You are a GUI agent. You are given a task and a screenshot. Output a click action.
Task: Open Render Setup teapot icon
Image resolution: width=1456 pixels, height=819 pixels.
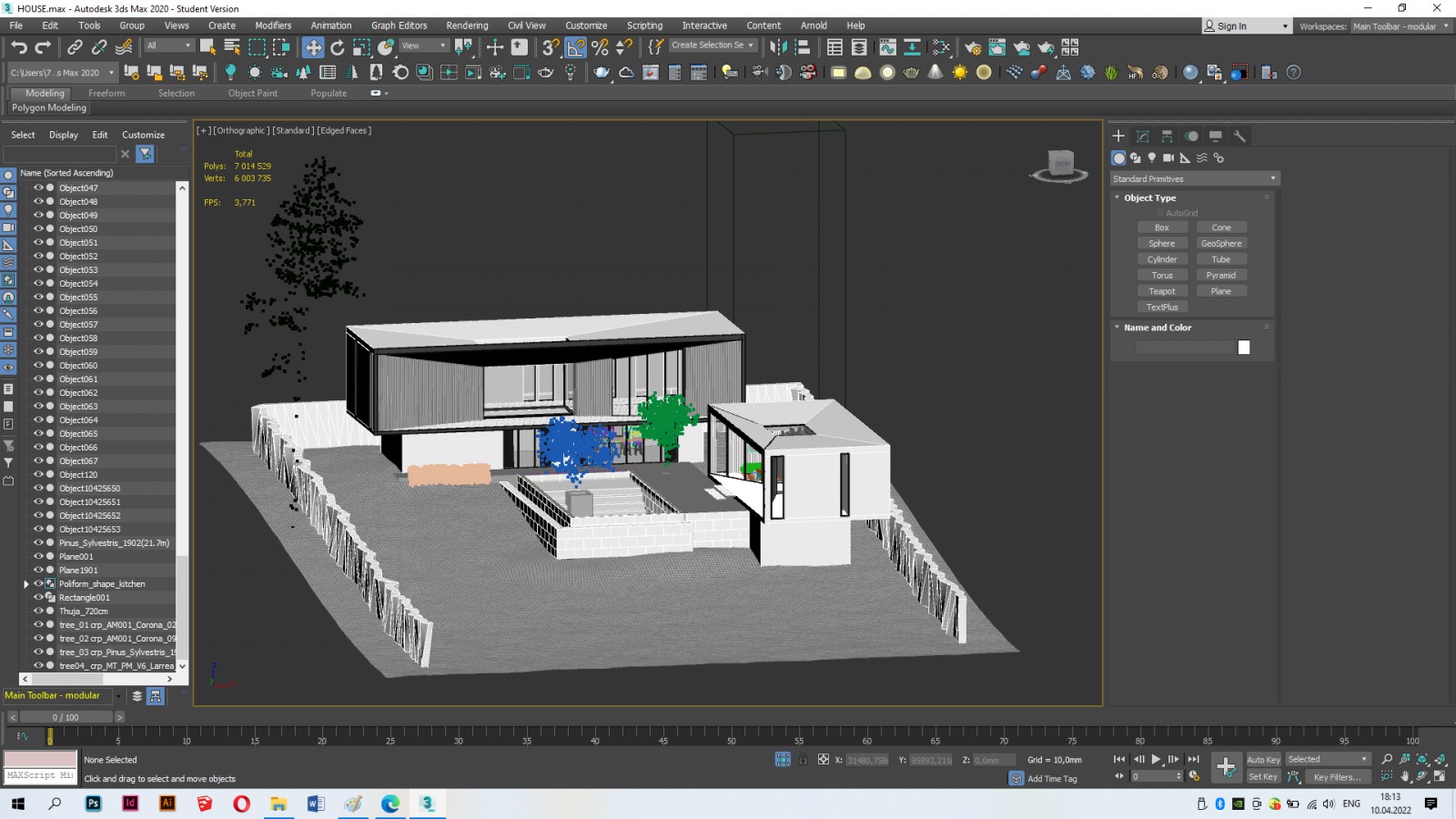(973, 47)
